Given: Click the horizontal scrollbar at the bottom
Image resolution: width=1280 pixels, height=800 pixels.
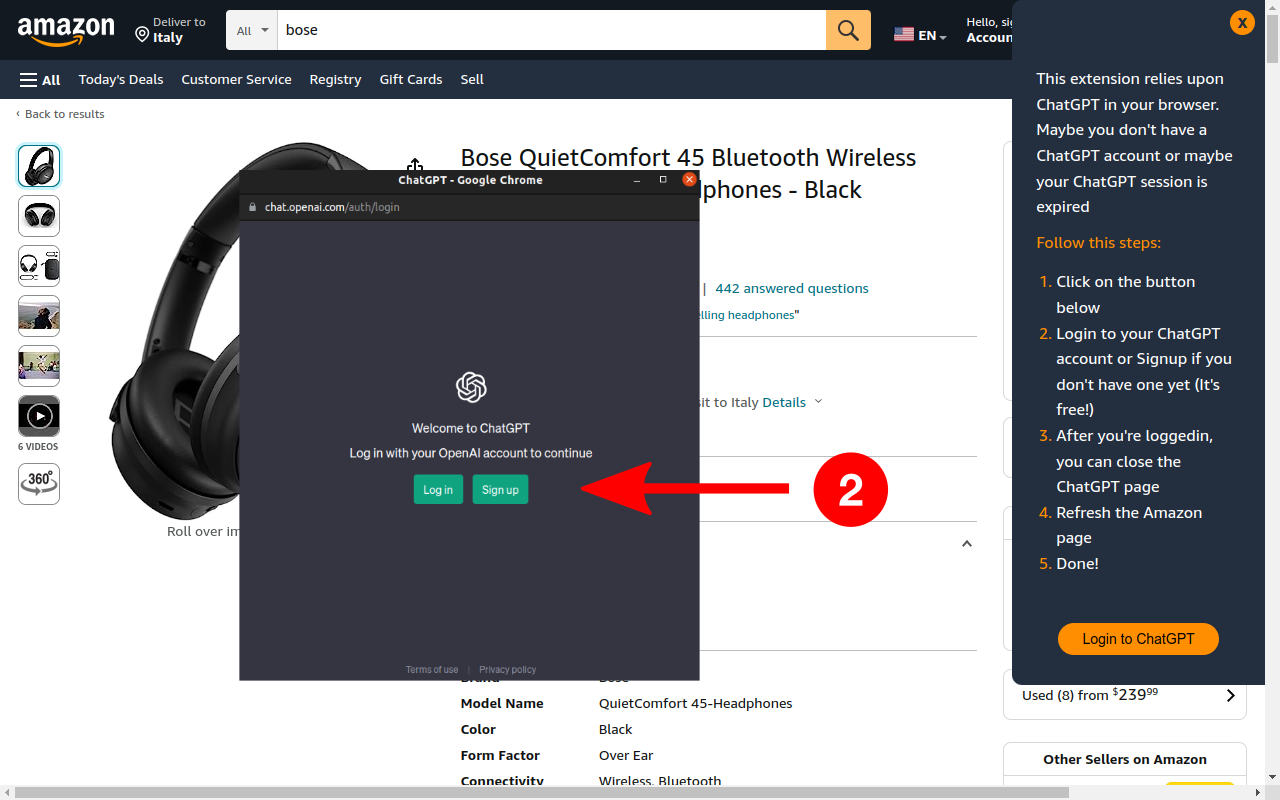Looking at the screenshot, I should click(540, 793).
